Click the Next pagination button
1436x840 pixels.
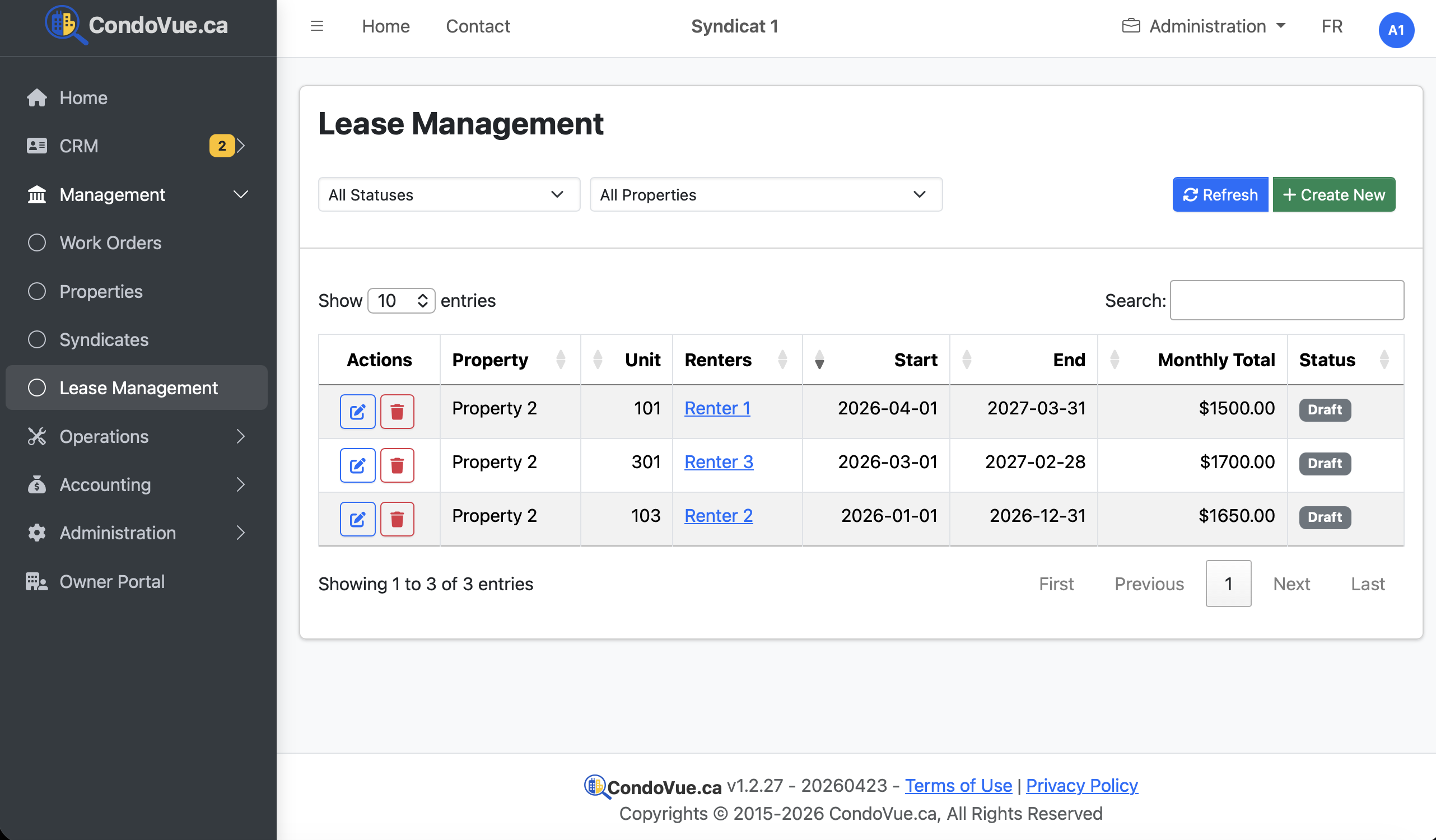pos(1292,584)
